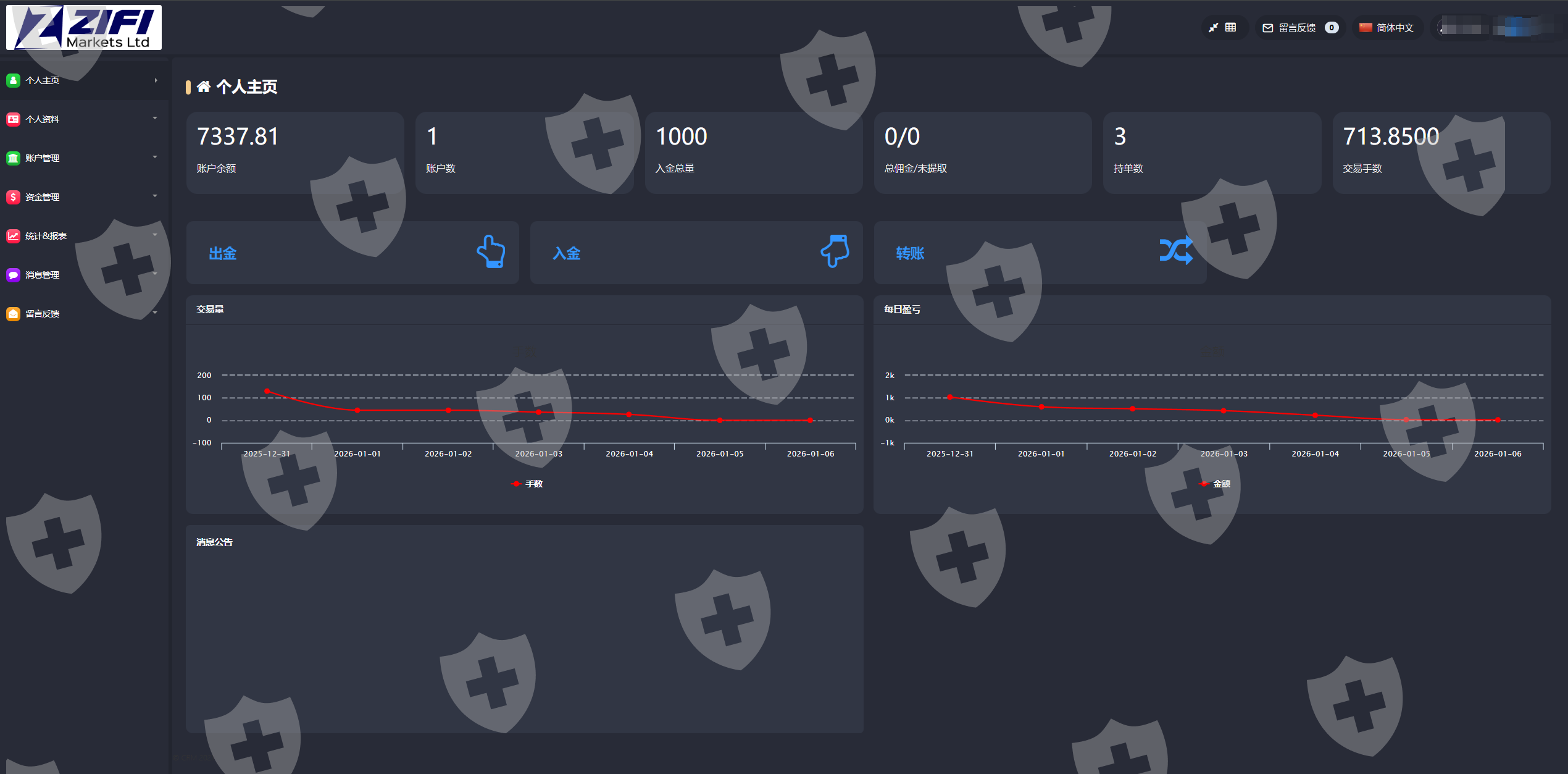The width and height of the screenshot is (1568, 774).
Task: Expand the 资金管理 sidebar menu
Action: point(42,197)
